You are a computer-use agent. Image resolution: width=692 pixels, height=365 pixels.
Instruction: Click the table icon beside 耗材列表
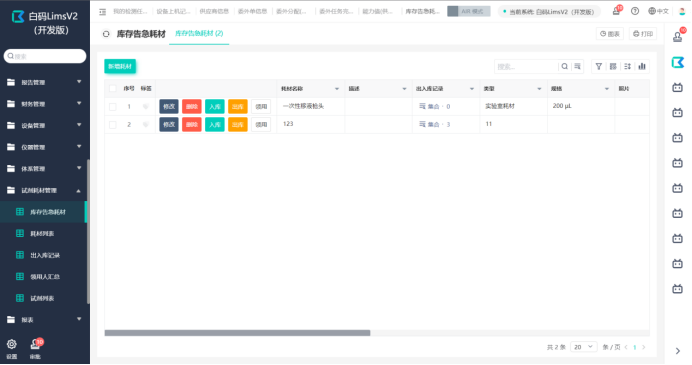(20, 233)
